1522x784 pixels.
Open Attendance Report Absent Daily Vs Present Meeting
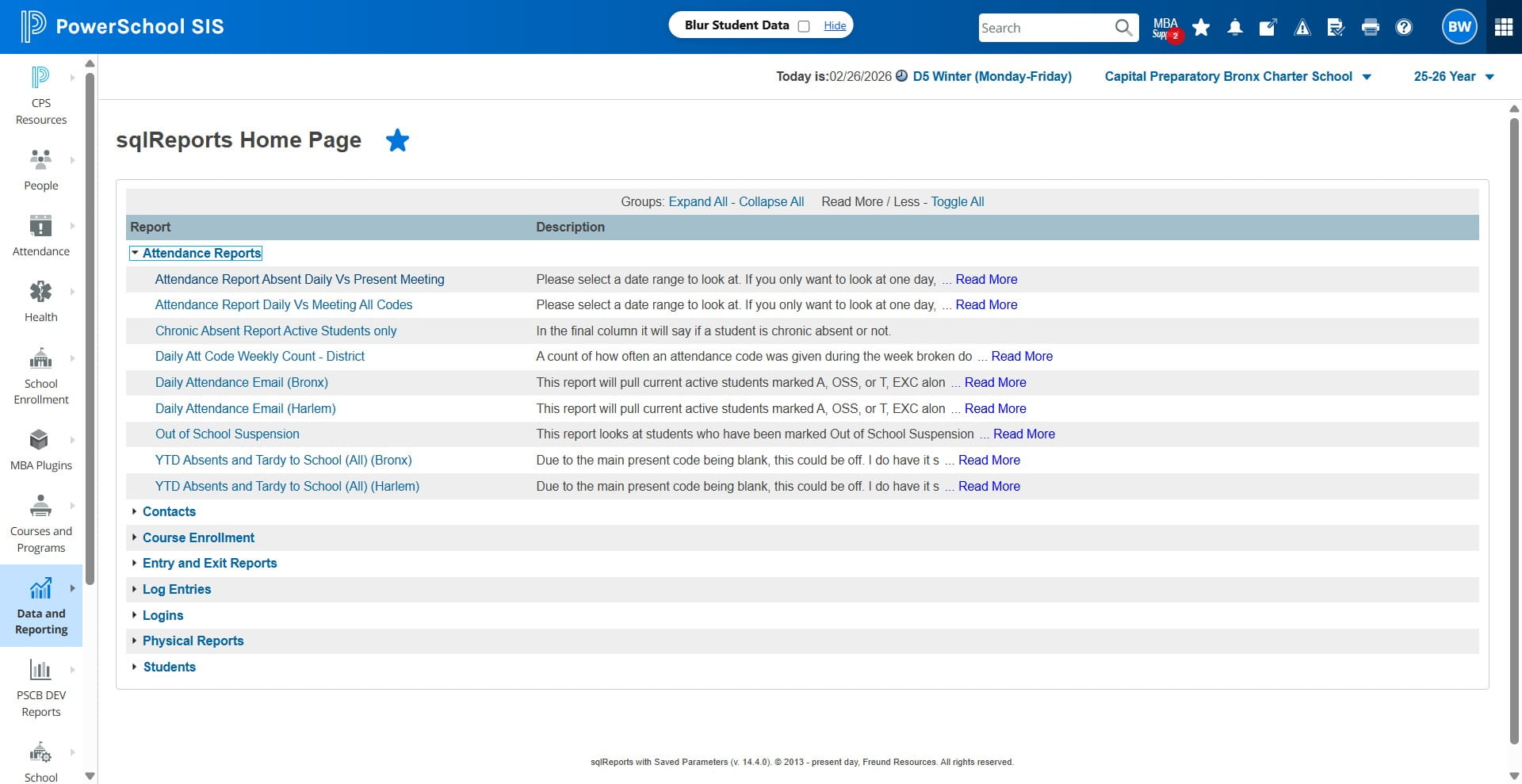(x=300, y=279)
